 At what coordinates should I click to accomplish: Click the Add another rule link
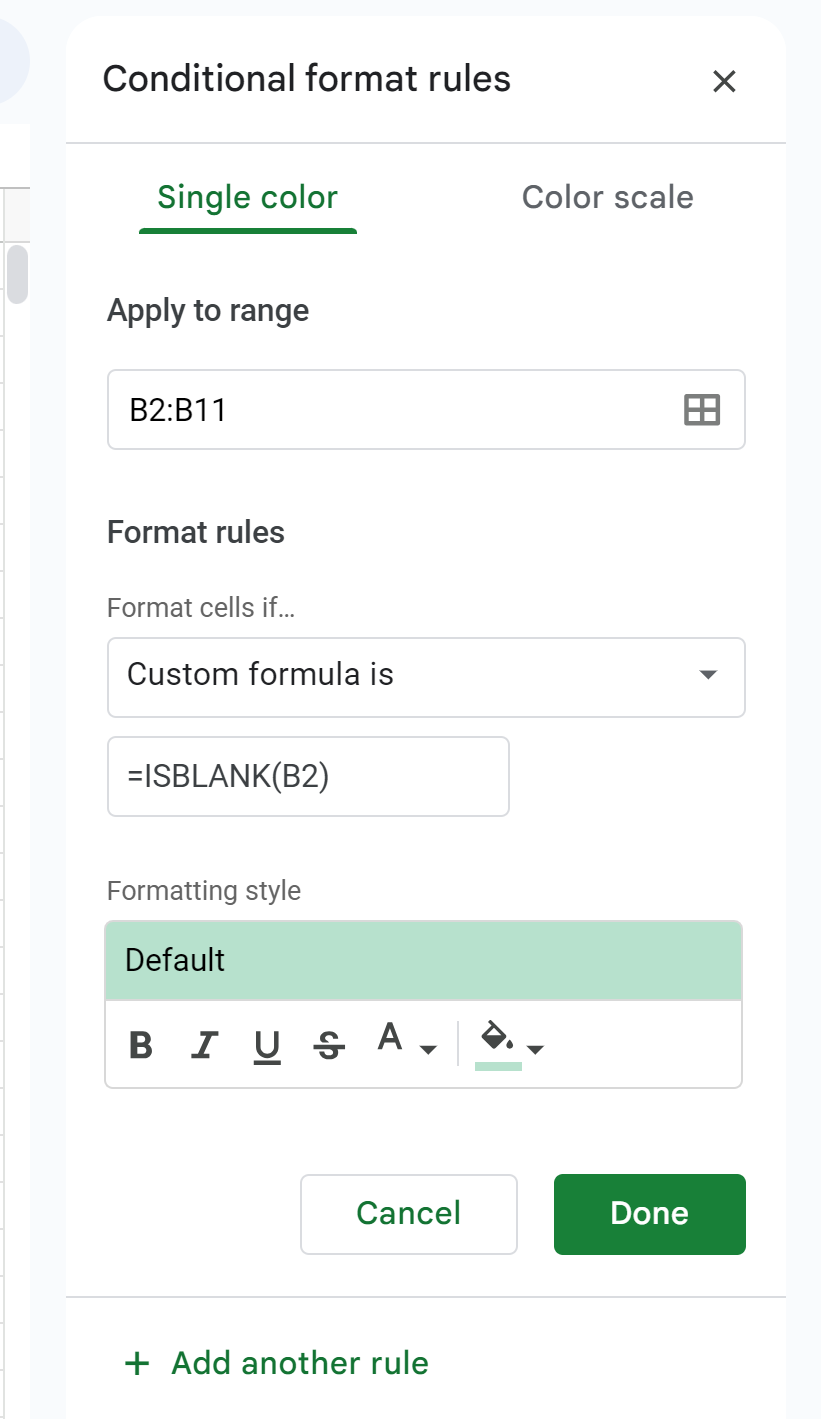(276, 1363)
